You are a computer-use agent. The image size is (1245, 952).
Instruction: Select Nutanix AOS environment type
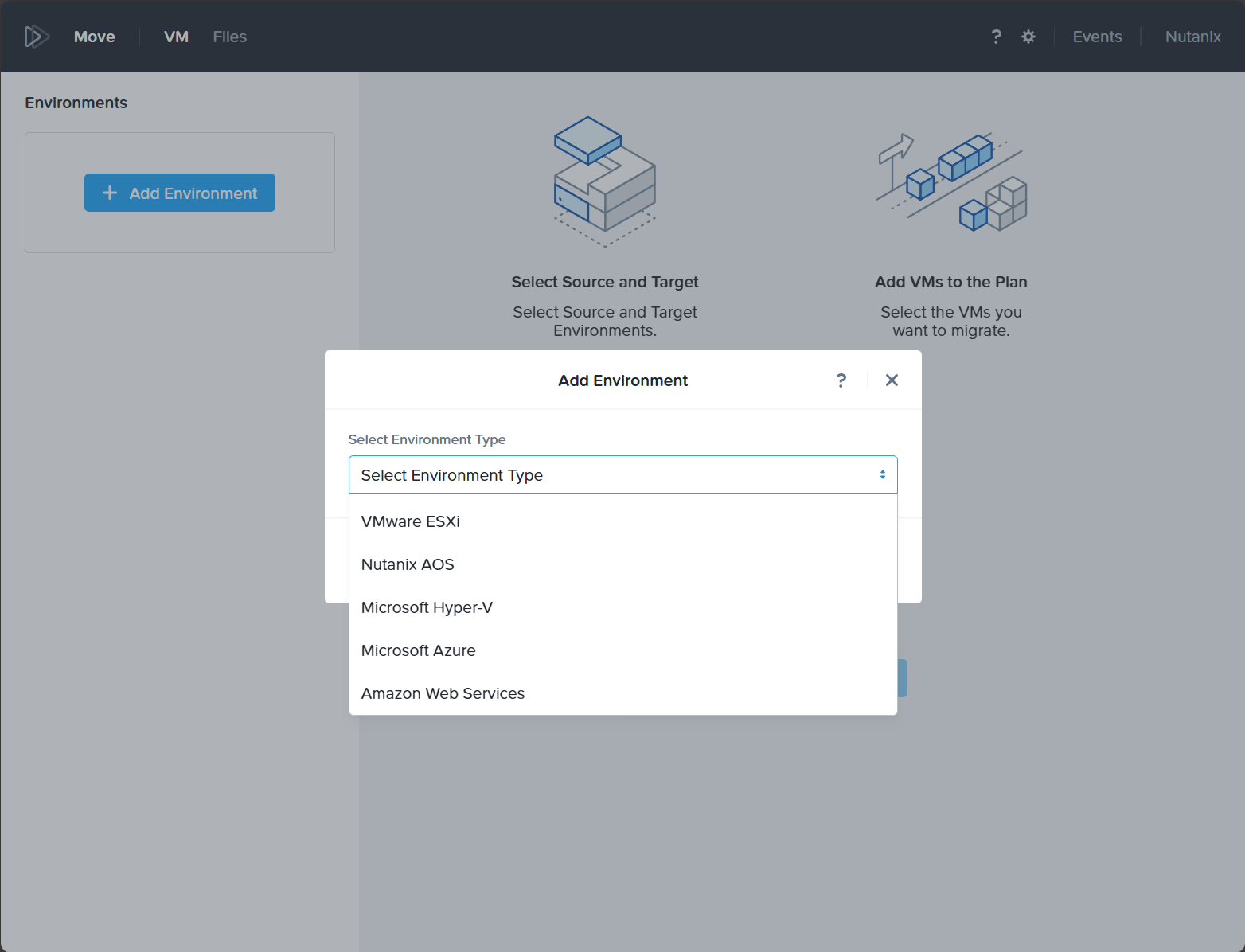point(408,564)
